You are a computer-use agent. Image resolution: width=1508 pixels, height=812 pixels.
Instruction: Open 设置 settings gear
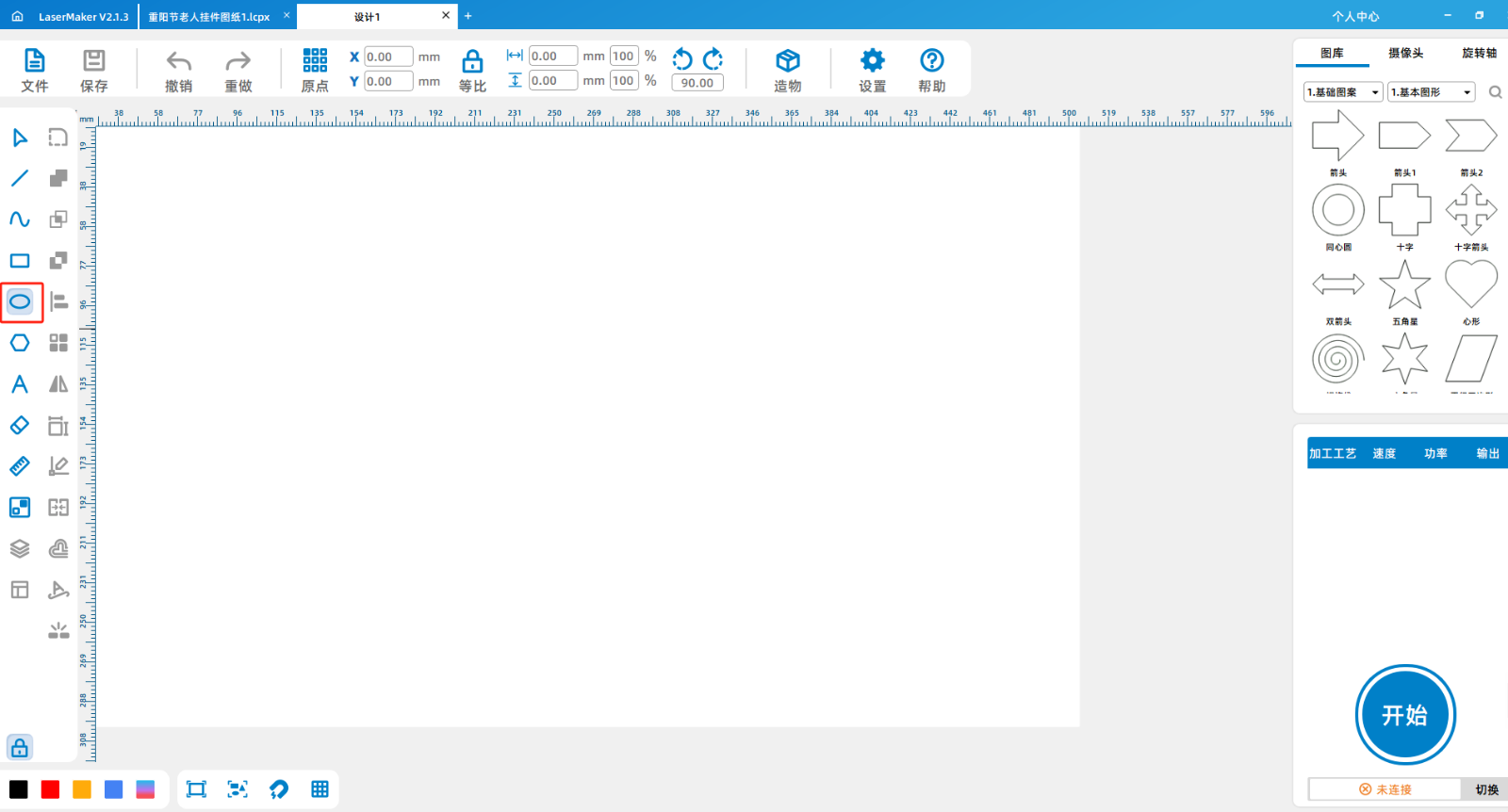click(872, 71)
